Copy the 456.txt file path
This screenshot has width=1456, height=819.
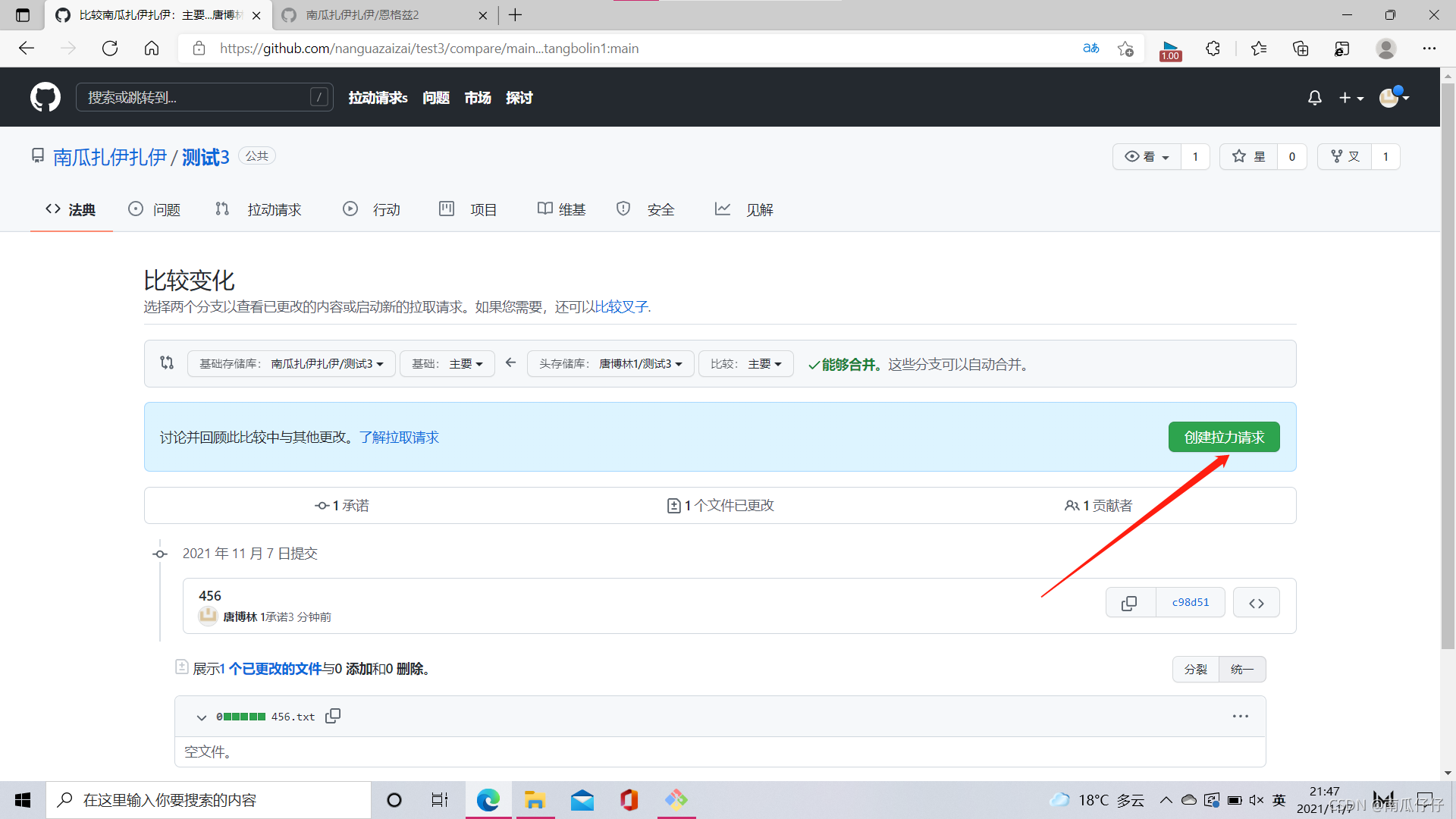[x=332, y=716]
